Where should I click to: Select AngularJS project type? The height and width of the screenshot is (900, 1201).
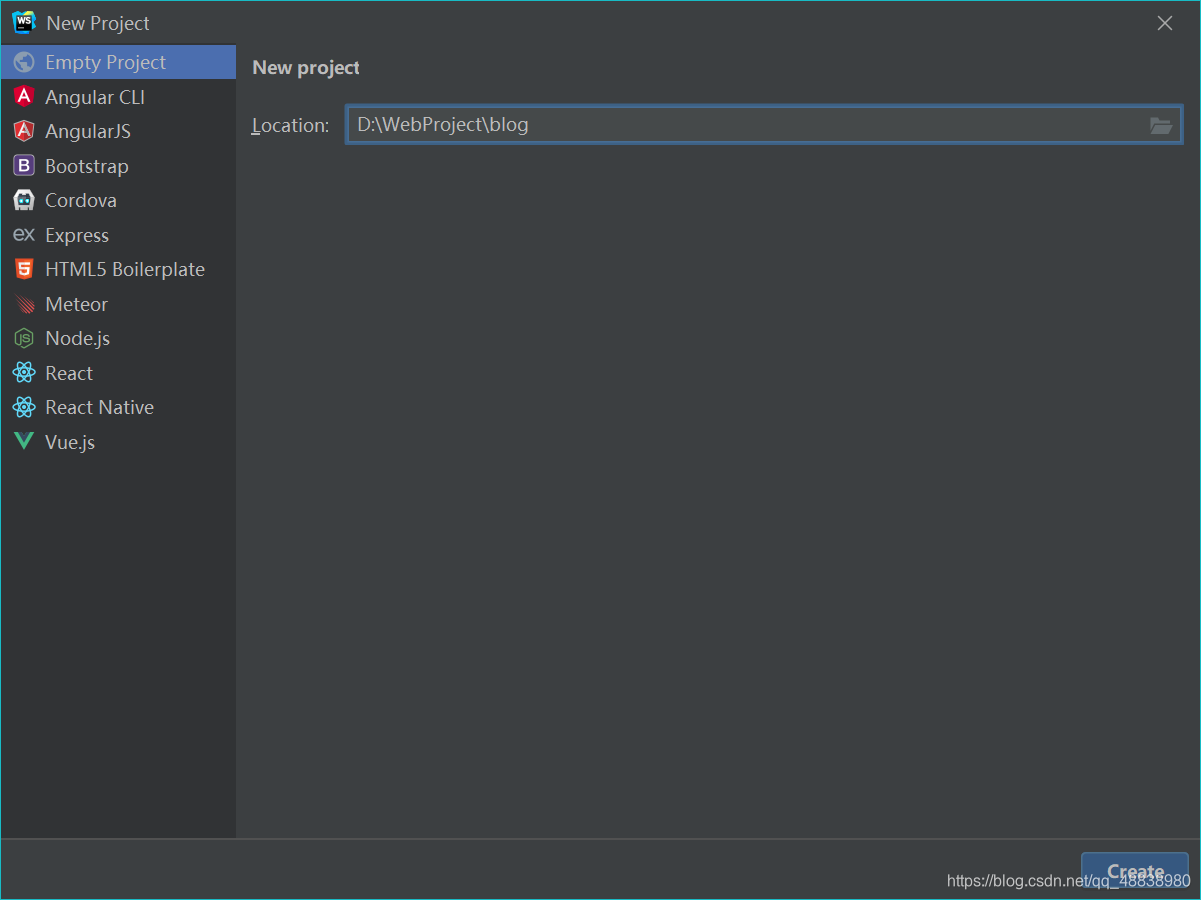pyautogui.click(x=118, y=131)
